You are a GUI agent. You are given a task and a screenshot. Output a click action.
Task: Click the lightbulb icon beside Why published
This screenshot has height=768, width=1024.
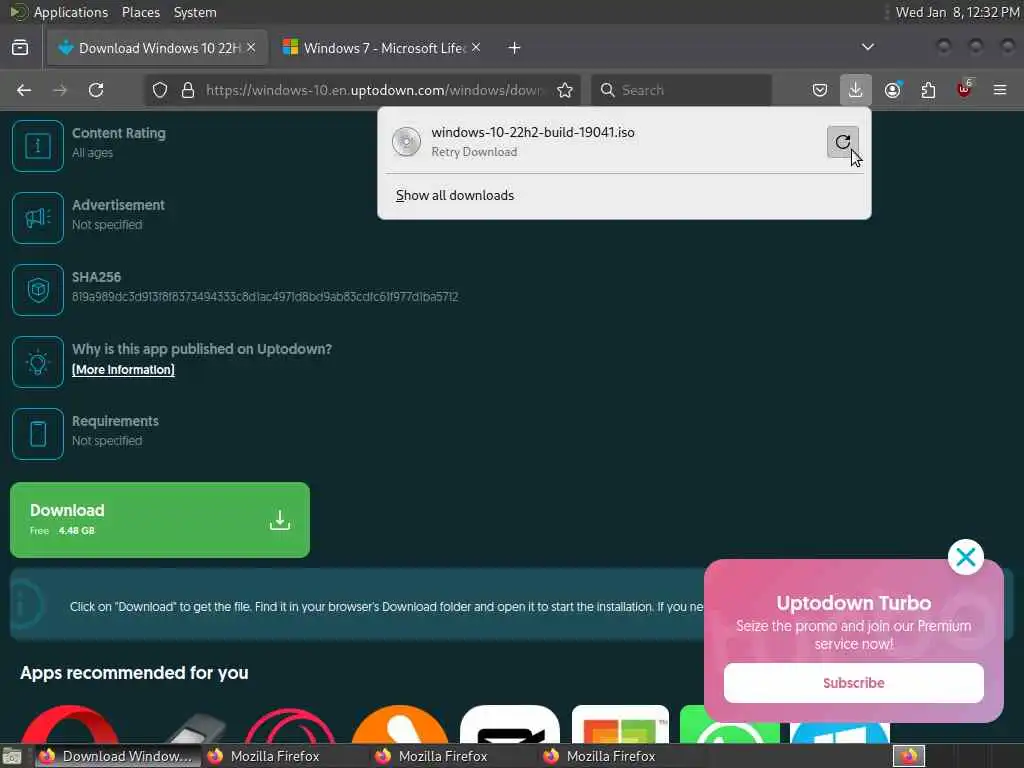[38, 362]
